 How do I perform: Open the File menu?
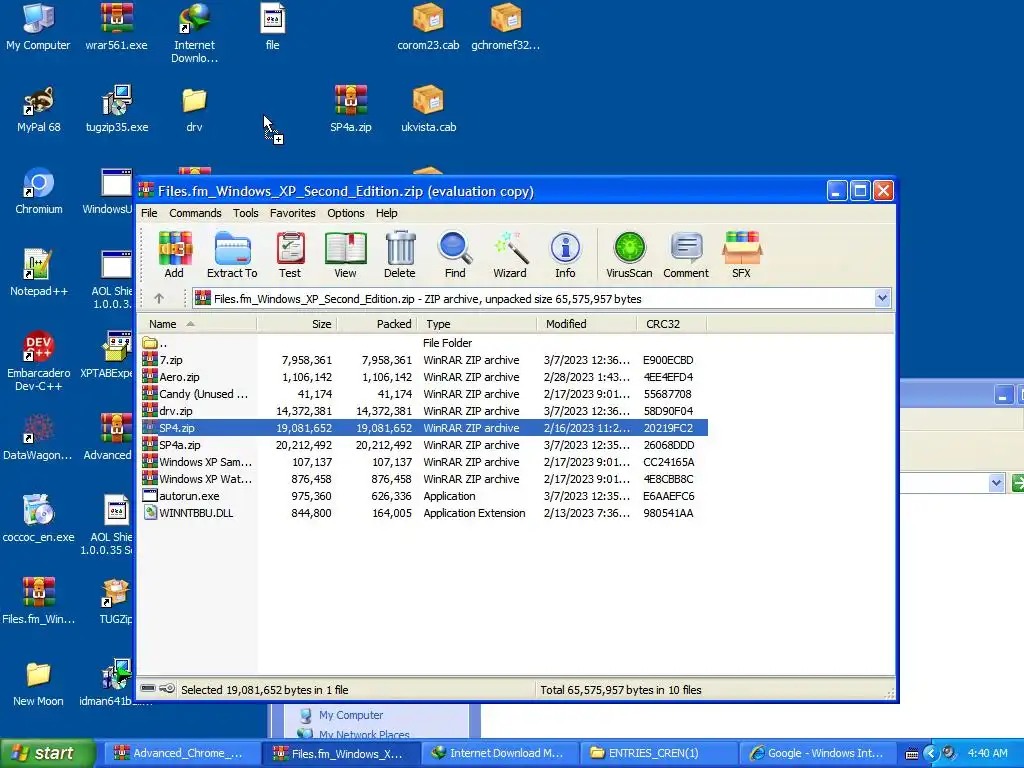point(149,213)
